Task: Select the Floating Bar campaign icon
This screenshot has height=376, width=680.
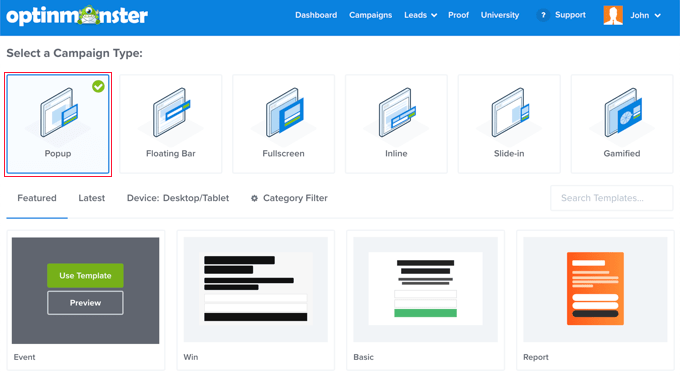Action: [171, 112]
